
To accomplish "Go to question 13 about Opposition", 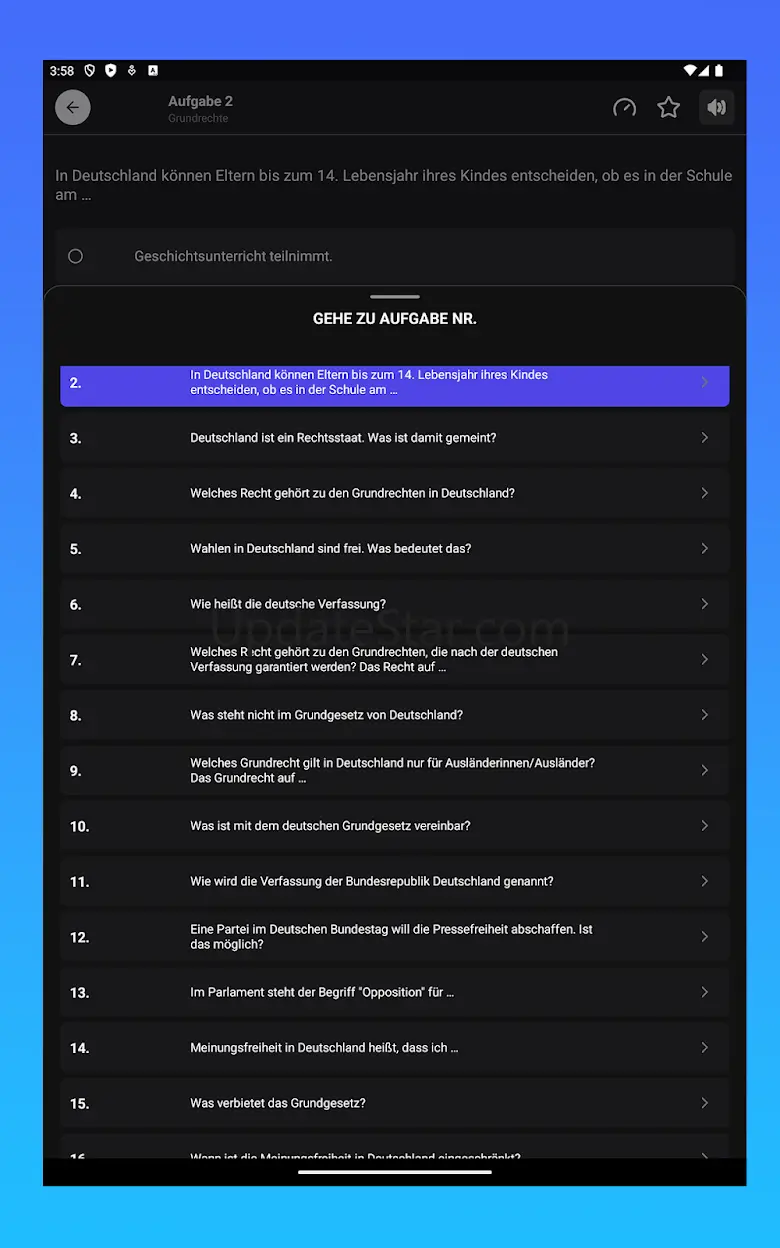I will point(395,993).
